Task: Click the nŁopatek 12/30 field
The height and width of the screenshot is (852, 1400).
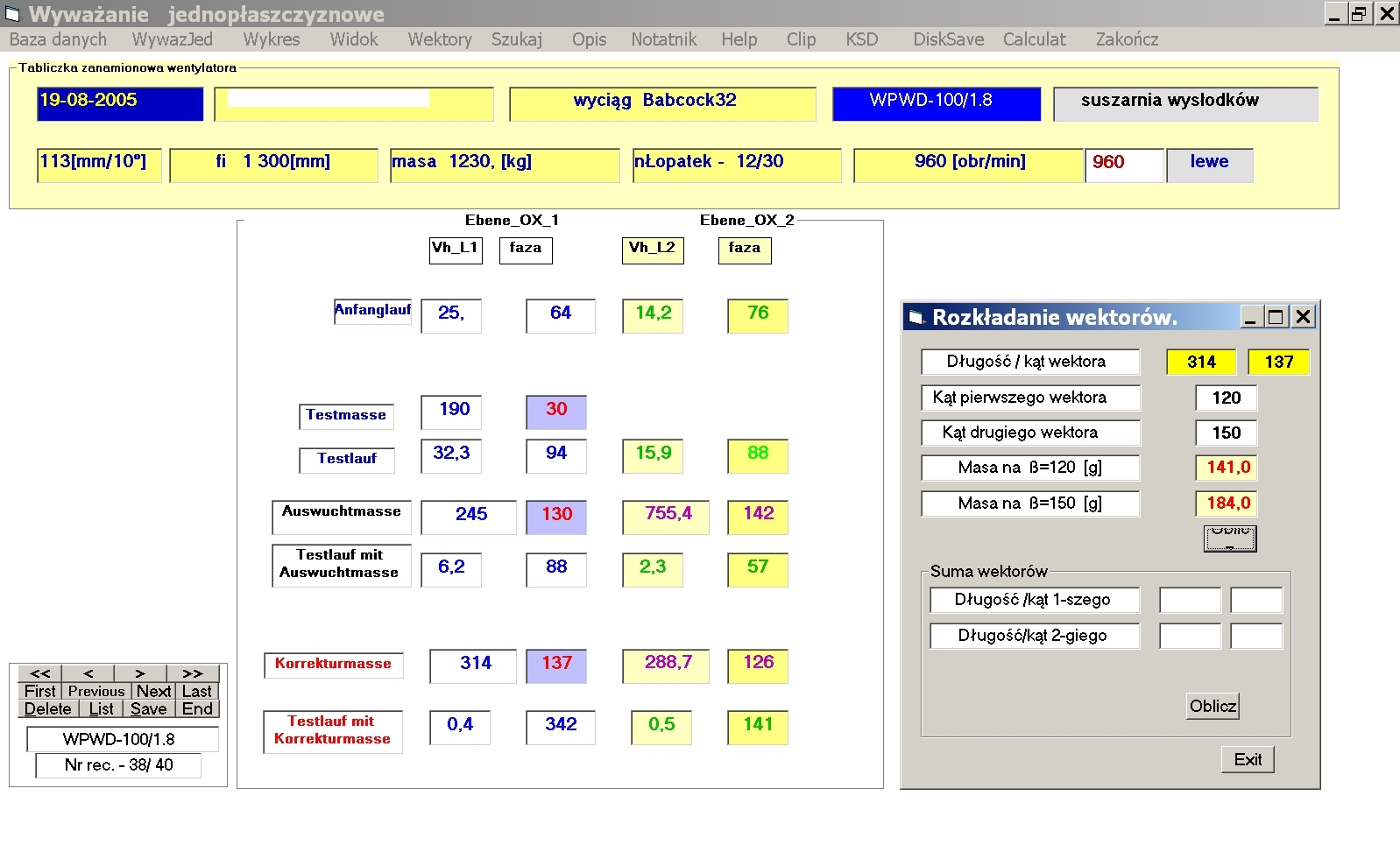Action: pos(737,165)
